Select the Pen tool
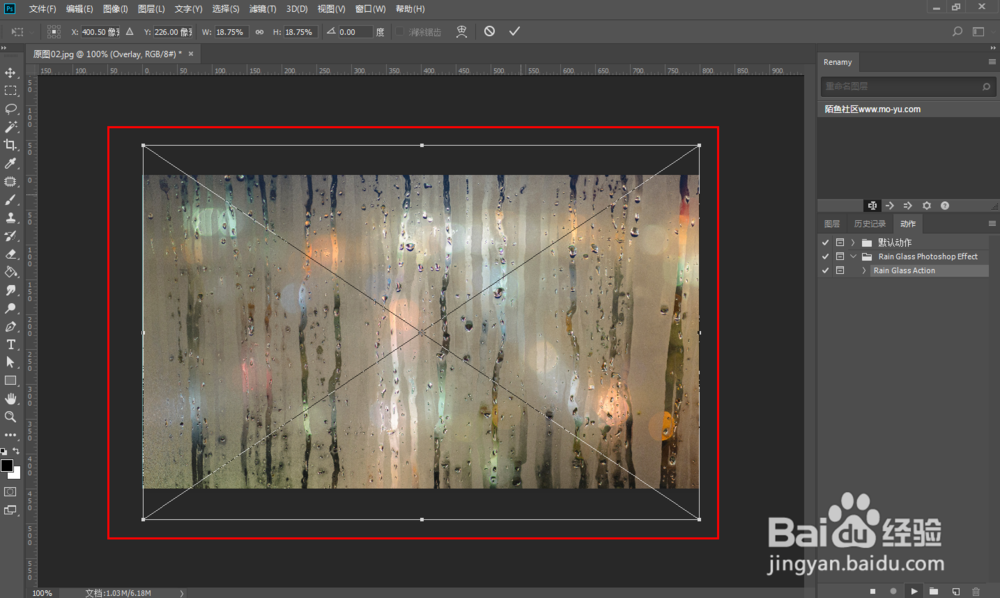The height and width of the screenshot is (598, 1000). click(10, 326)
